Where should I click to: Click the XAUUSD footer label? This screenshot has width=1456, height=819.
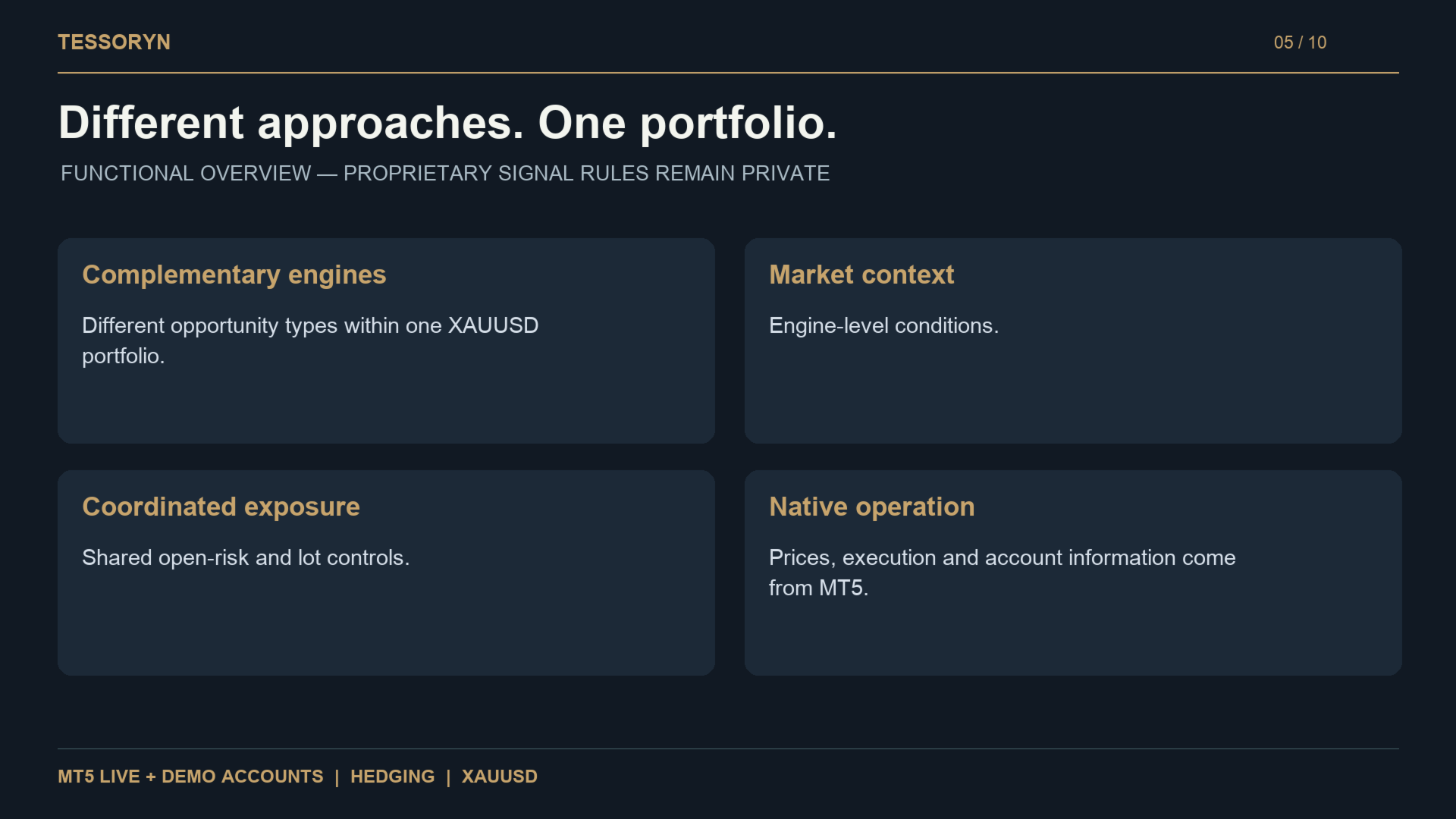(500, 777)
